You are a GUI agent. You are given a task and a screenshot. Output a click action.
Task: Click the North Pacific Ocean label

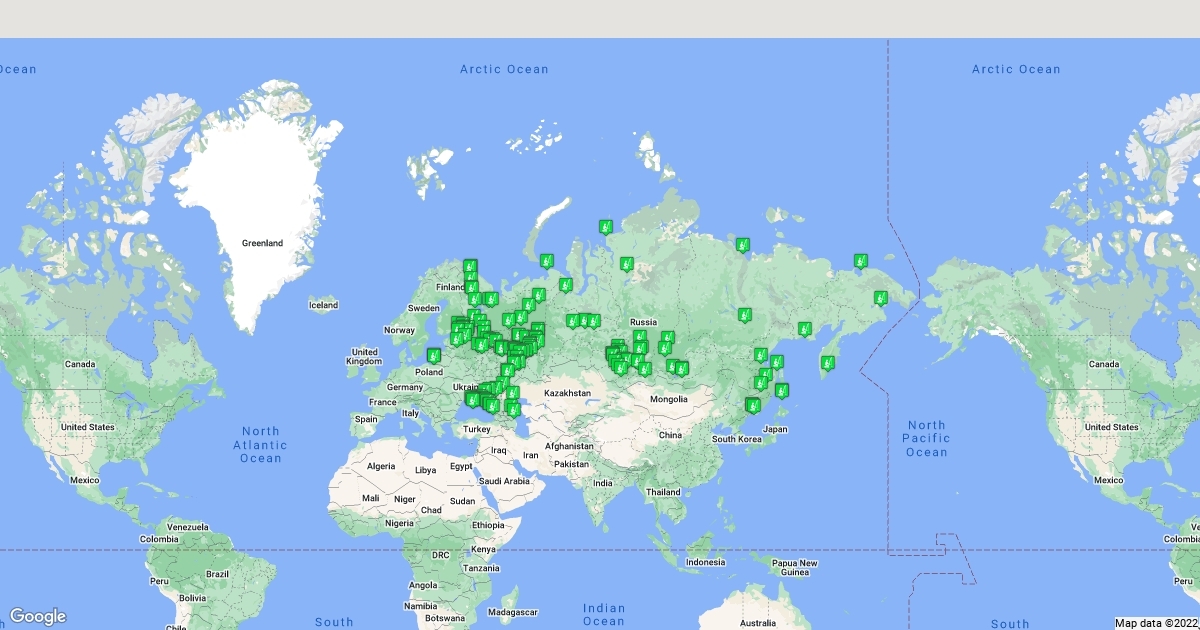[x=926, y=439]
